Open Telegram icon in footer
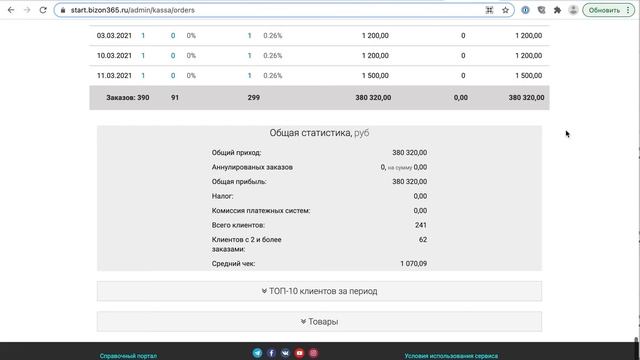Screen dimensions: 640x360 pyautogui.click(x=257, y=353)
